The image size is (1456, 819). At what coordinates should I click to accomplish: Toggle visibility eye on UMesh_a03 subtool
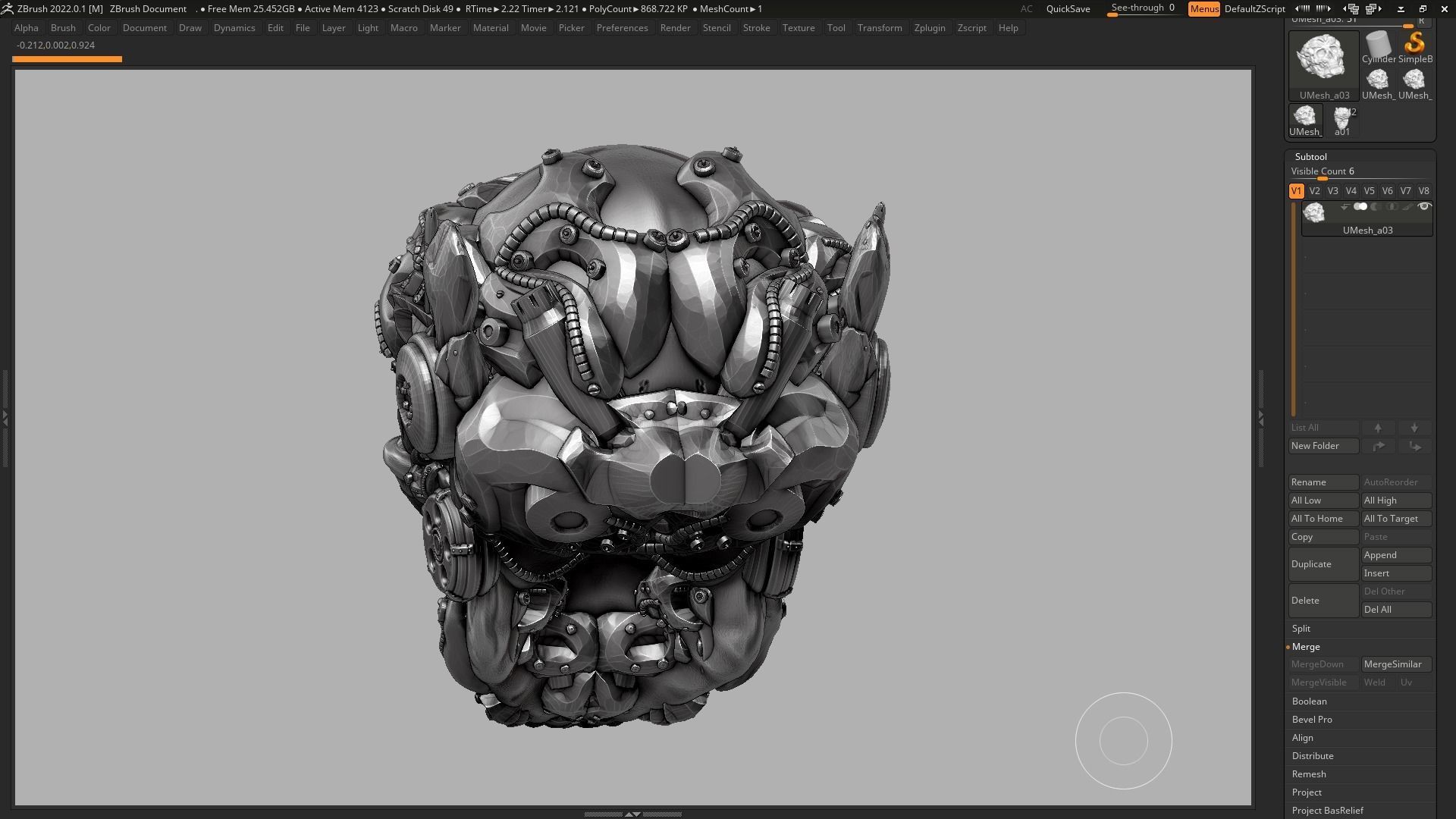click(x=1425, y=206)
